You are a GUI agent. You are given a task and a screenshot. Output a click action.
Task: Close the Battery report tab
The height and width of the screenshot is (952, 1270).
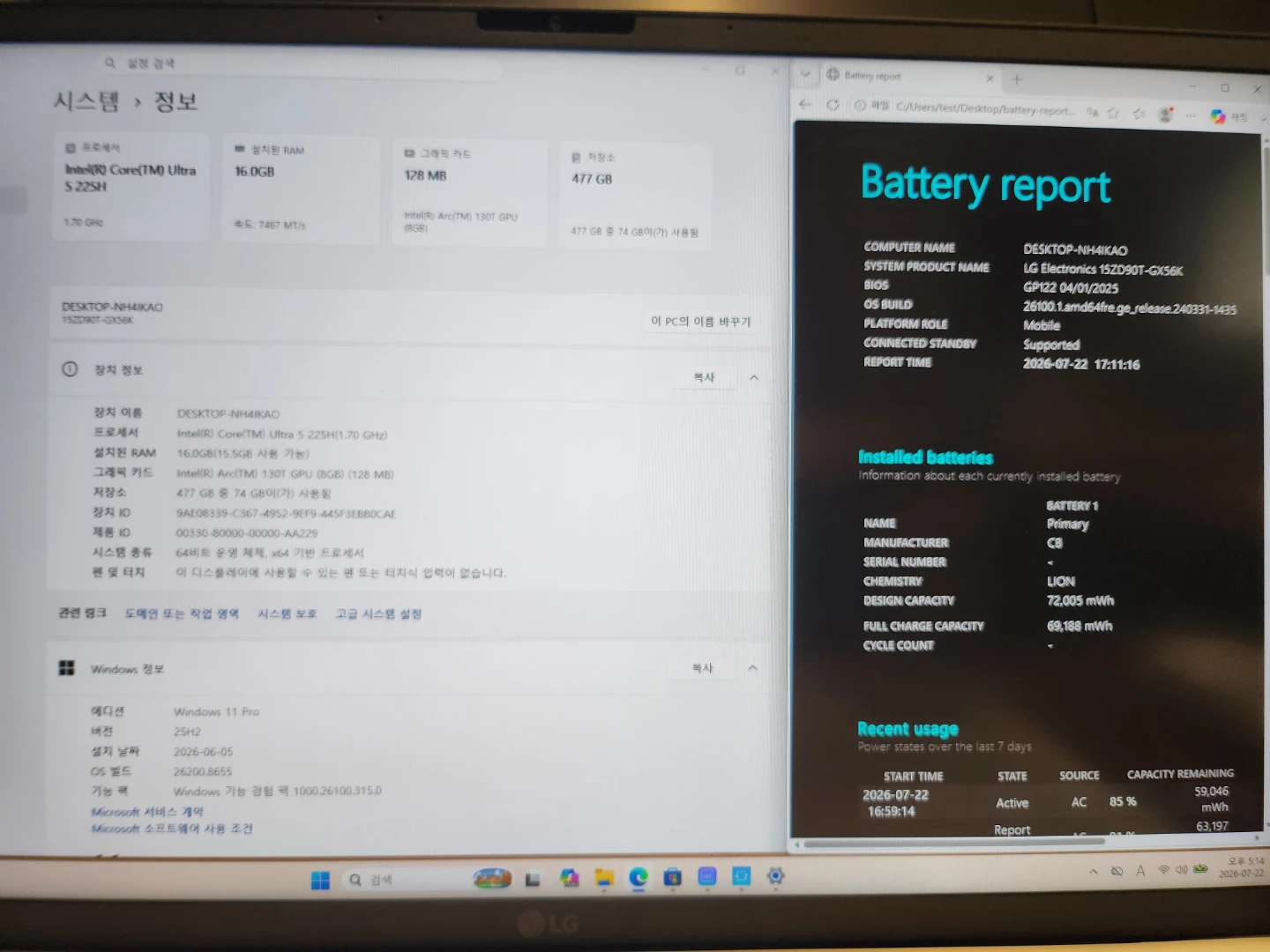point(990,78)
